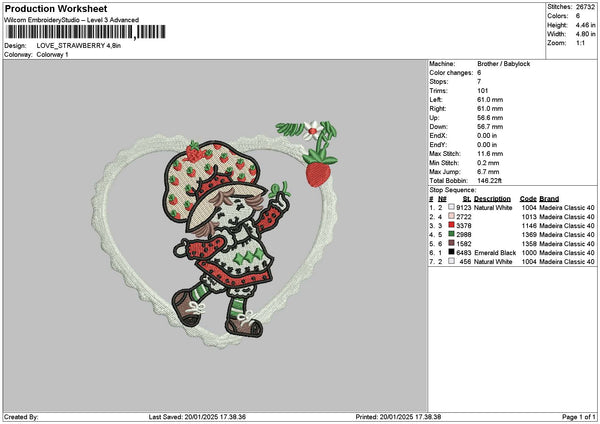The image size is (600, 424).
Task: Click the 'Stop Sequence:' heading
Action: [453, 190]
